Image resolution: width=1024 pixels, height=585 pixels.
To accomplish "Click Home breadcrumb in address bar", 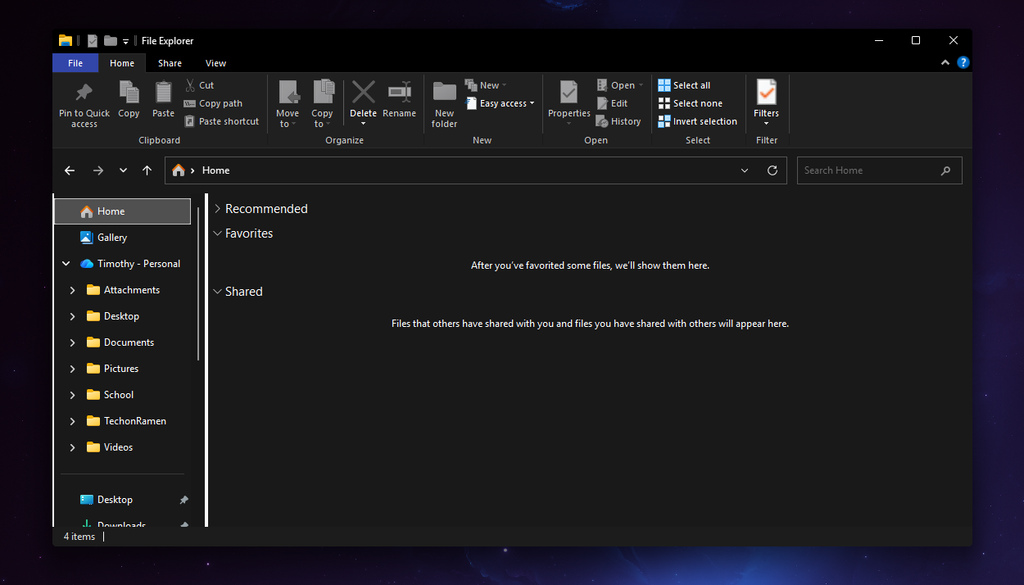I will tap(216, 170).
